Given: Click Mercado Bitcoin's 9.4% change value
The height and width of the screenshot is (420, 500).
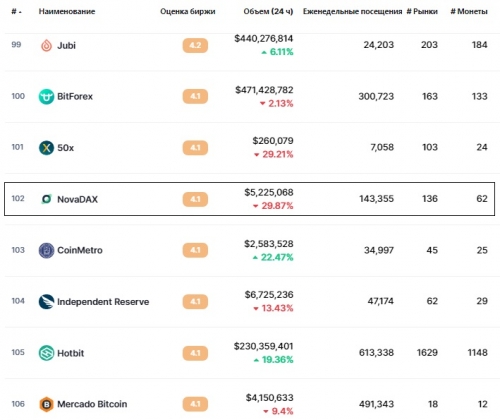Looking at the screenshot, I should coord(282,411).
